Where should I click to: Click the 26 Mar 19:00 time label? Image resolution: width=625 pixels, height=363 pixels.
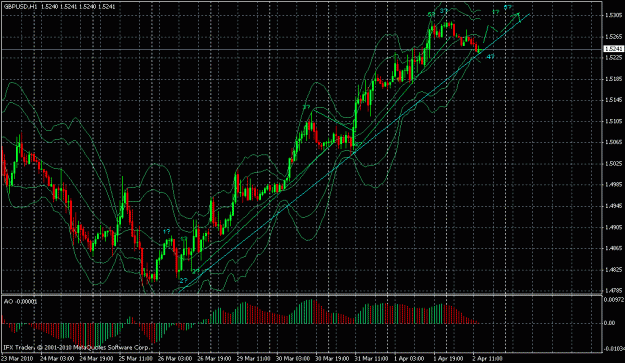point(214,358)
